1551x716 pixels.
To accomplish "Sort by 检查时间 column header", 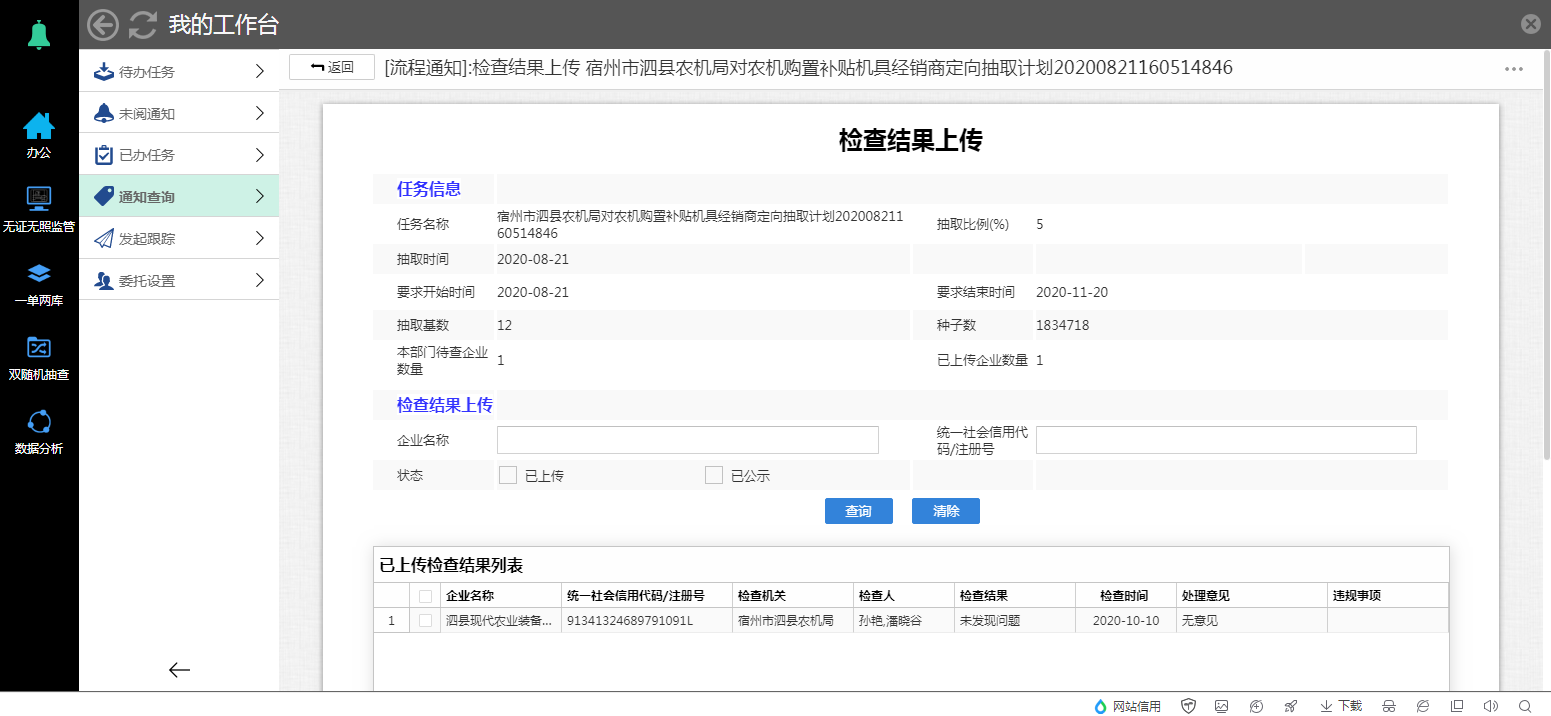I will click(1125, 595).
